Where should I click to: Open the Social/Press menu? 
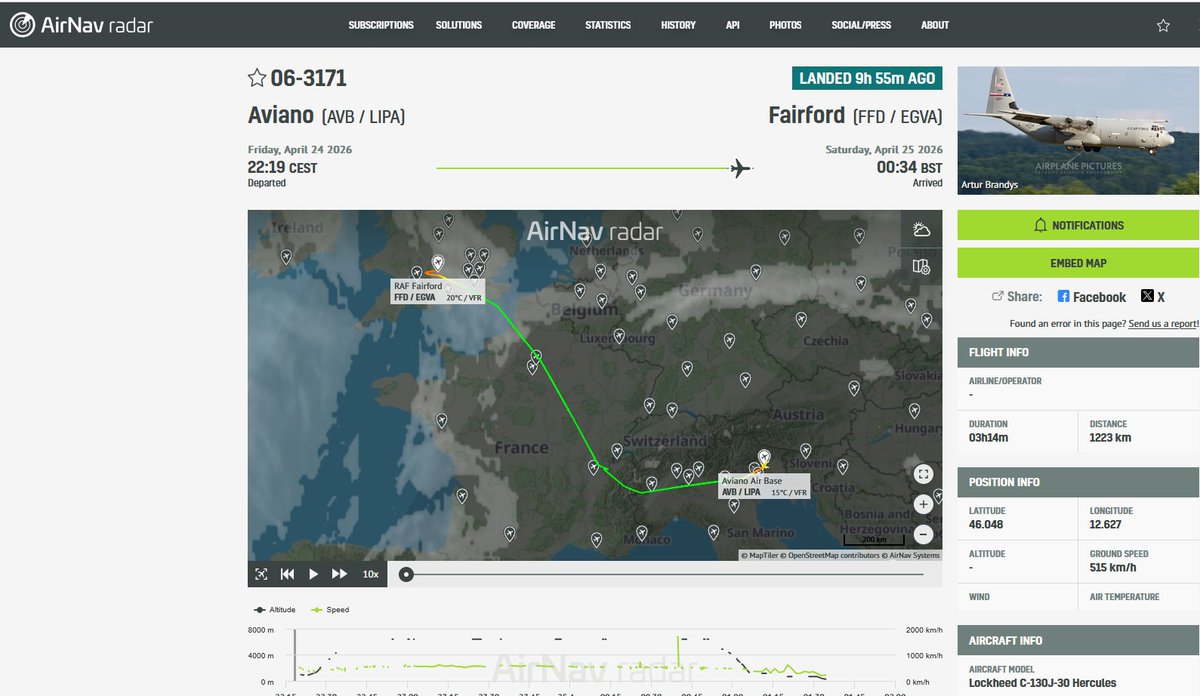pyautogui.click(x=861, y=25)
